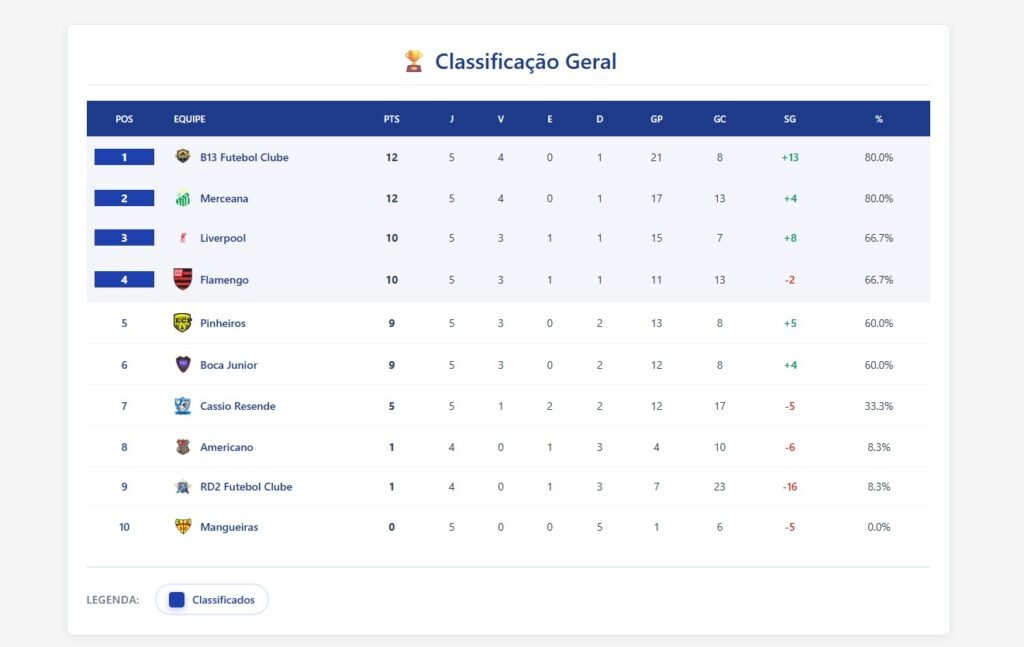The image size is (1024, 647).
Task: Click the Boca Junior team crest
Action: point(182,365)
